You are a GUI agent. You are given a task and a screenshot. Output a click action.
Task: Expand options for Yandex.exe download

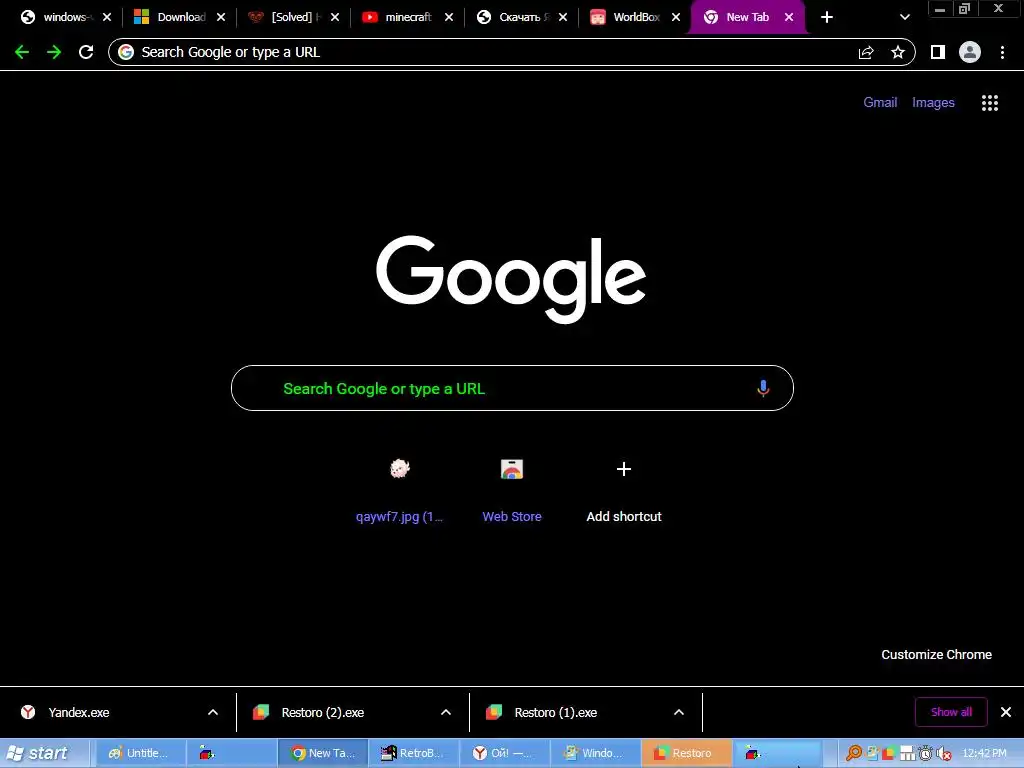pos(213,712)
